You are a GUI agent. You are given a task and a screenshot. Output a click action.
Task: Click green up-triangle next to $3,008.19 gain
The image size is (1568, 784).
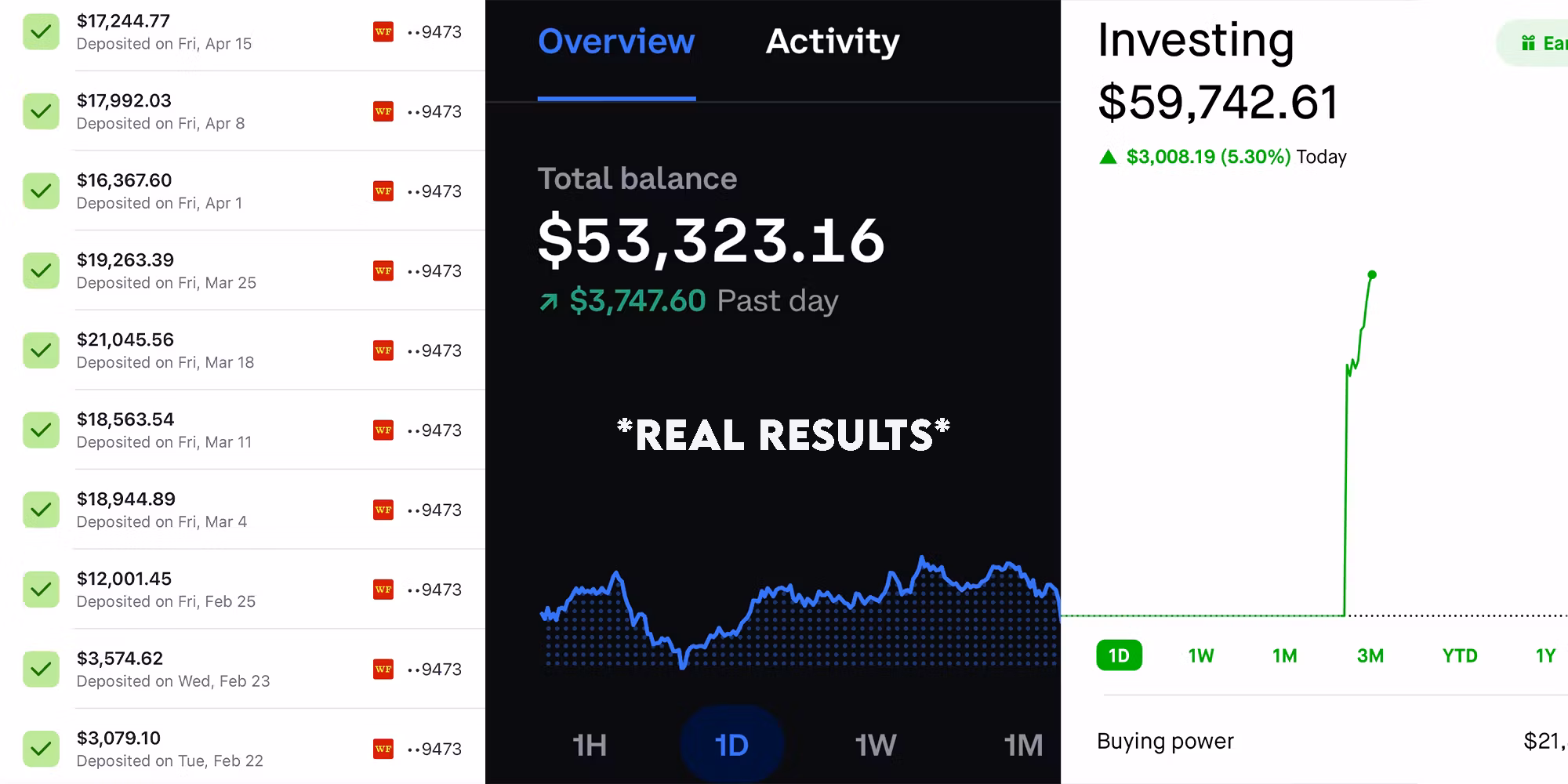[1108, 158]
